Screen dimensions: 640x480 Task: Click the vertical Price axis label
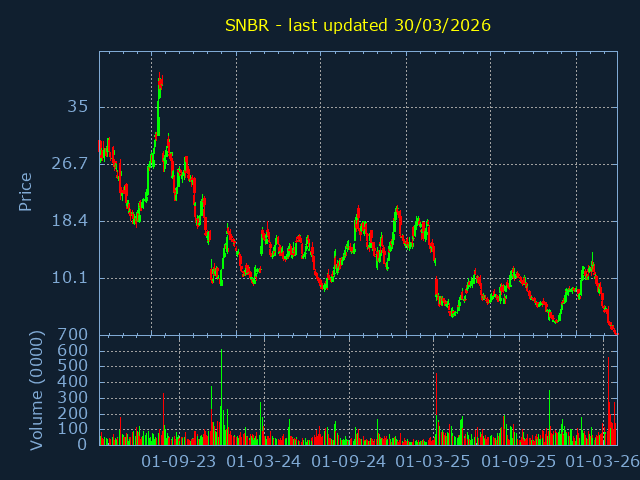(x=26, y=192)
